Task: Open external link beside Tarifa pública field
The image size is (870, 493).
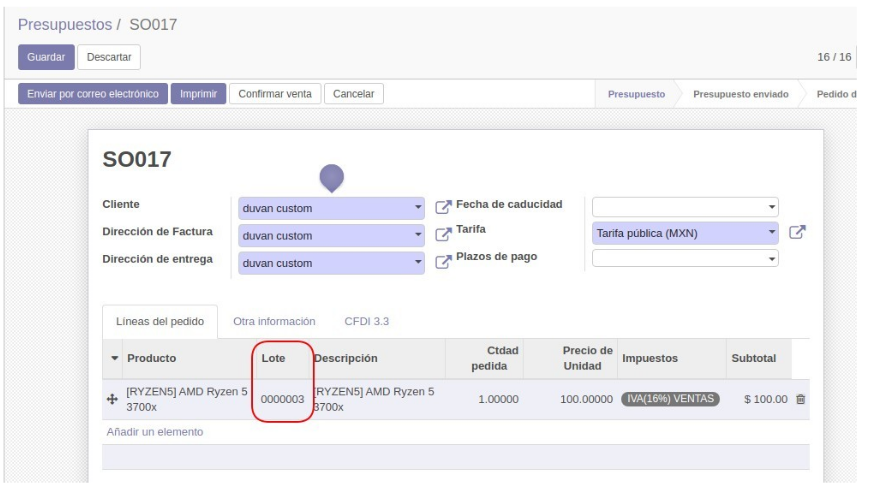Action: coord(797,234)
